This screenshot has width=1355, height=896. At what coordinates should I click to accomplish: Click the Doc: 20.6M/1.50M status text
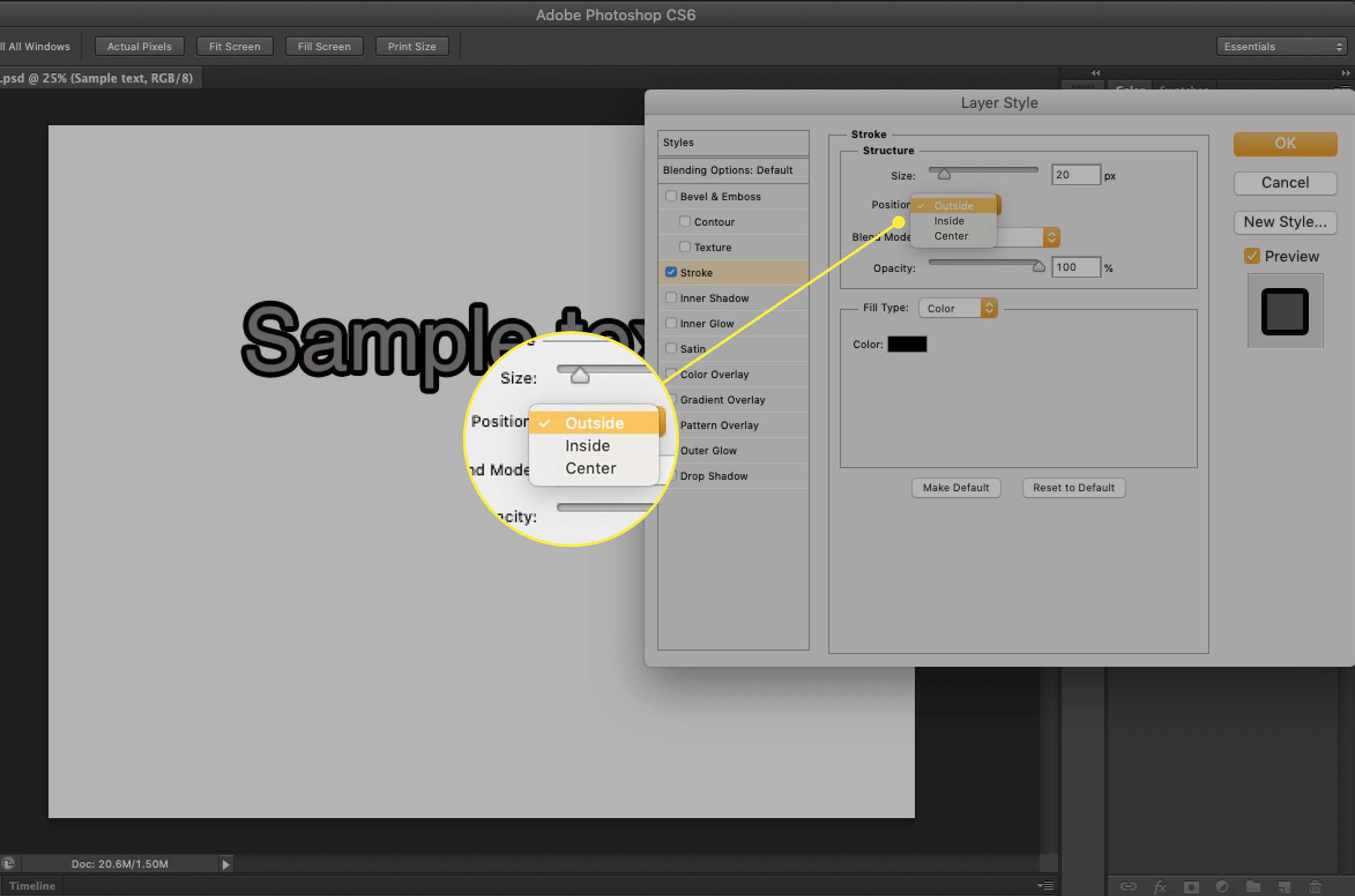(120, 864)
